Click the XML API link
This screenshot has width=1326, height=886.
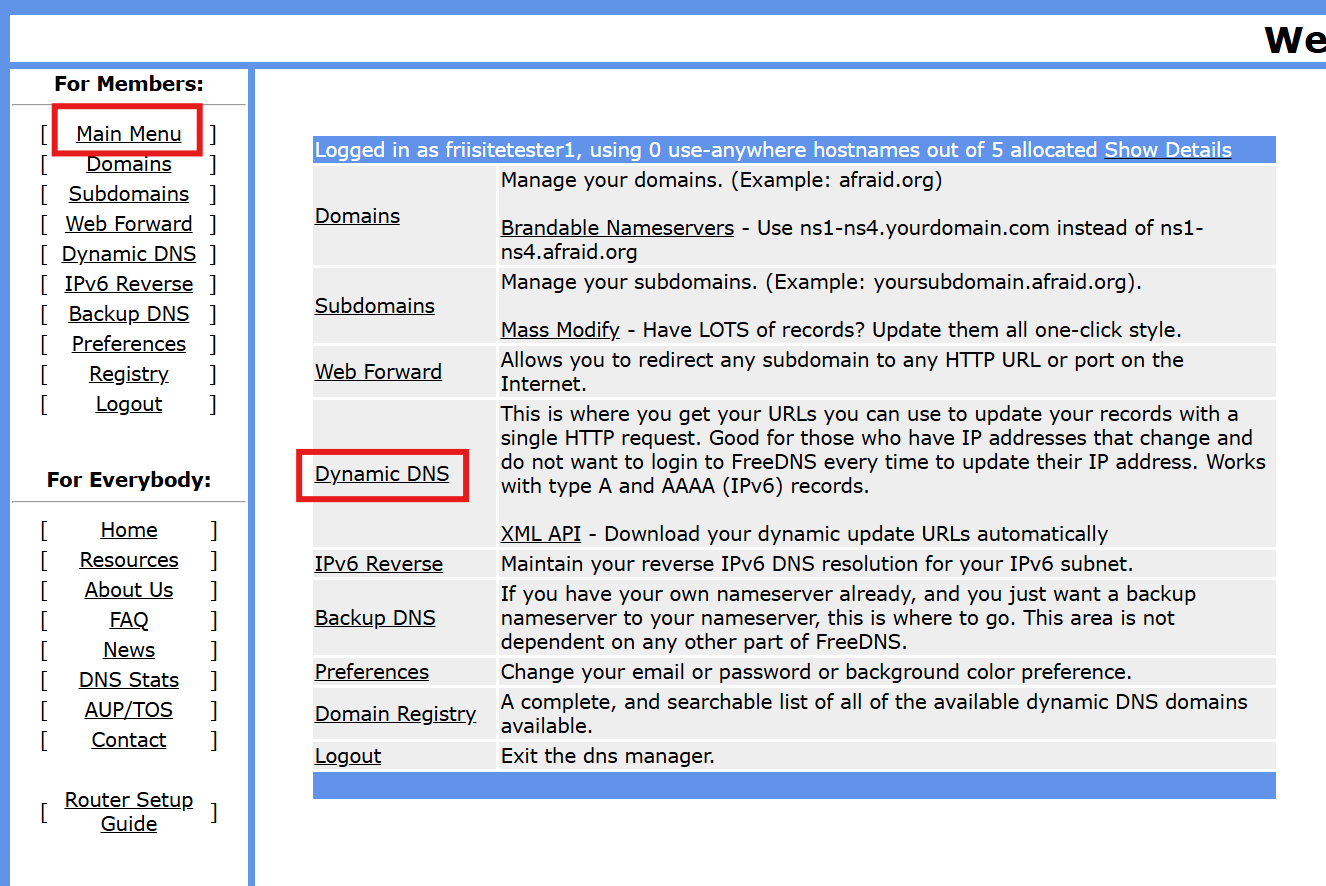coord(540,534)
